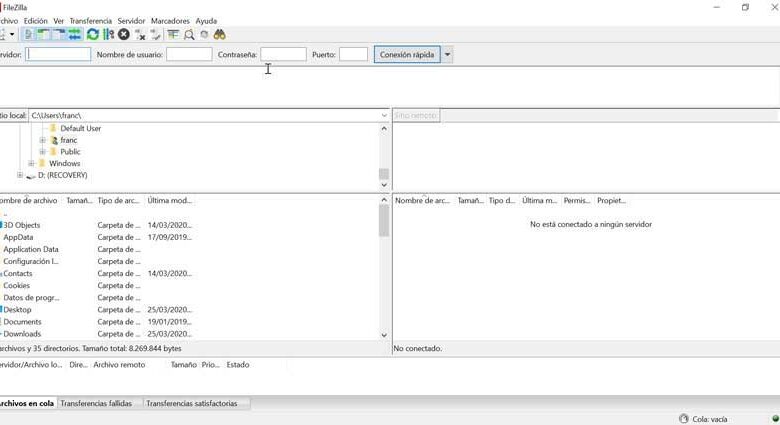
Task: Sort remote list by Propiet column
Action: pos(611,201)
